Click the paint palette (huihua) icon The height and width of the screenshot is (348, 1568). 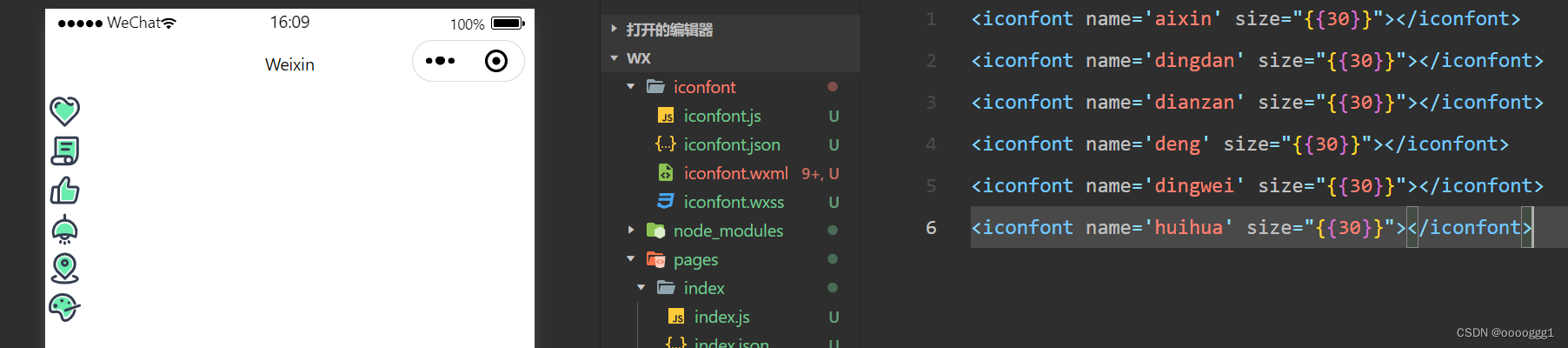[64, 308]
